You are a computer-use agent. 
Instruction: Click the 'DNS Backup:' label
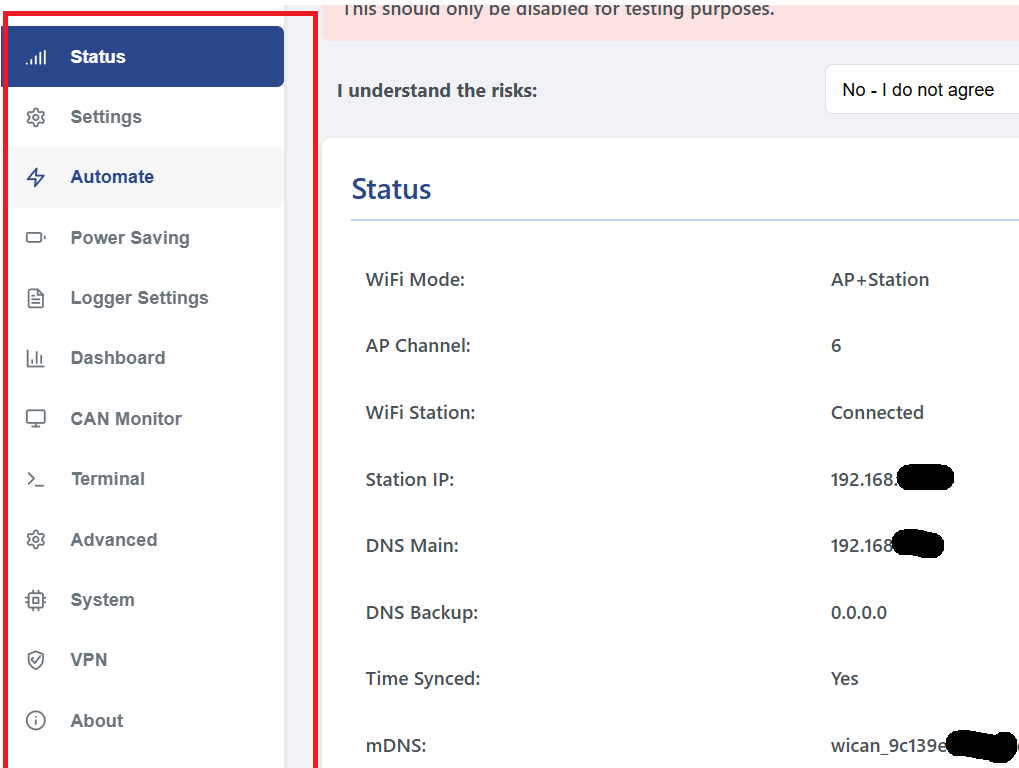pos(422,613)
